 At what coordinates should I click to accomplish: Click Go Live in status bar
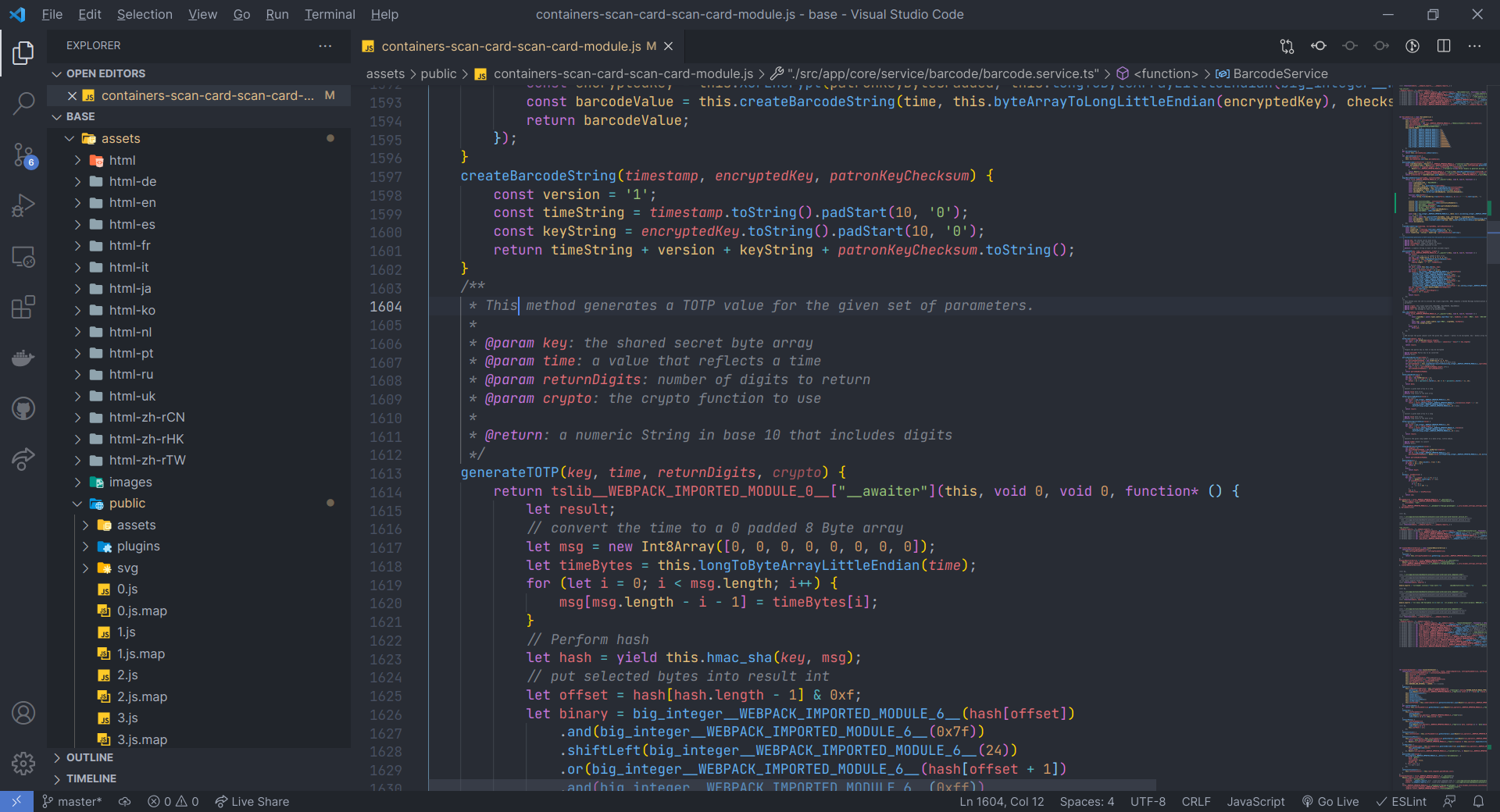1330,802
